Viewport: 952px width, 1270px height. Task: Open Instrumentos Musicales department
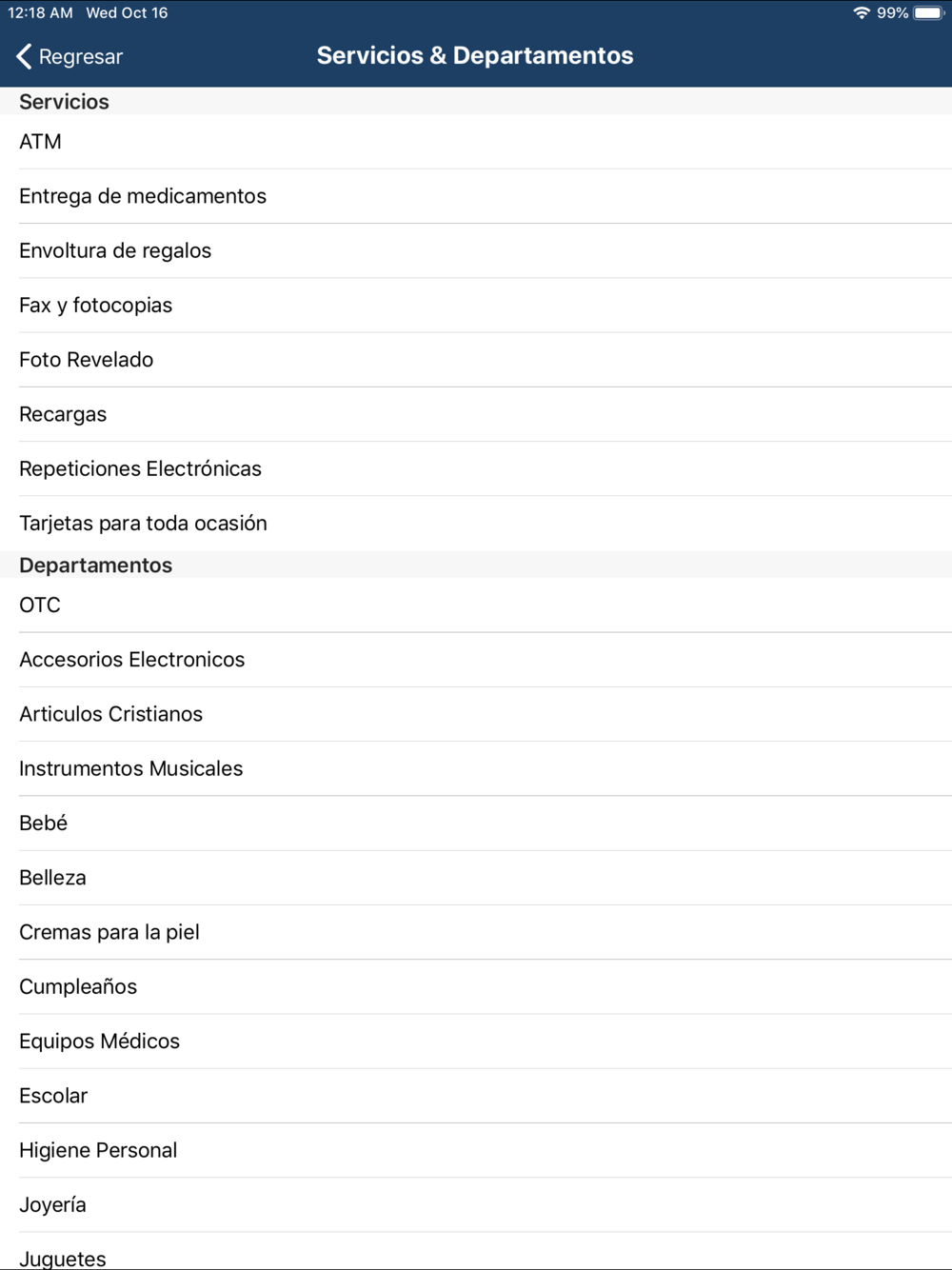point(476,768)
